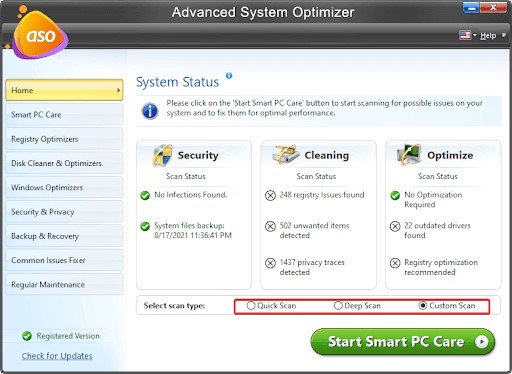Viewport: 512px width, 374px height.
Task: Click the Security shield icon
Action: (162, 155)
